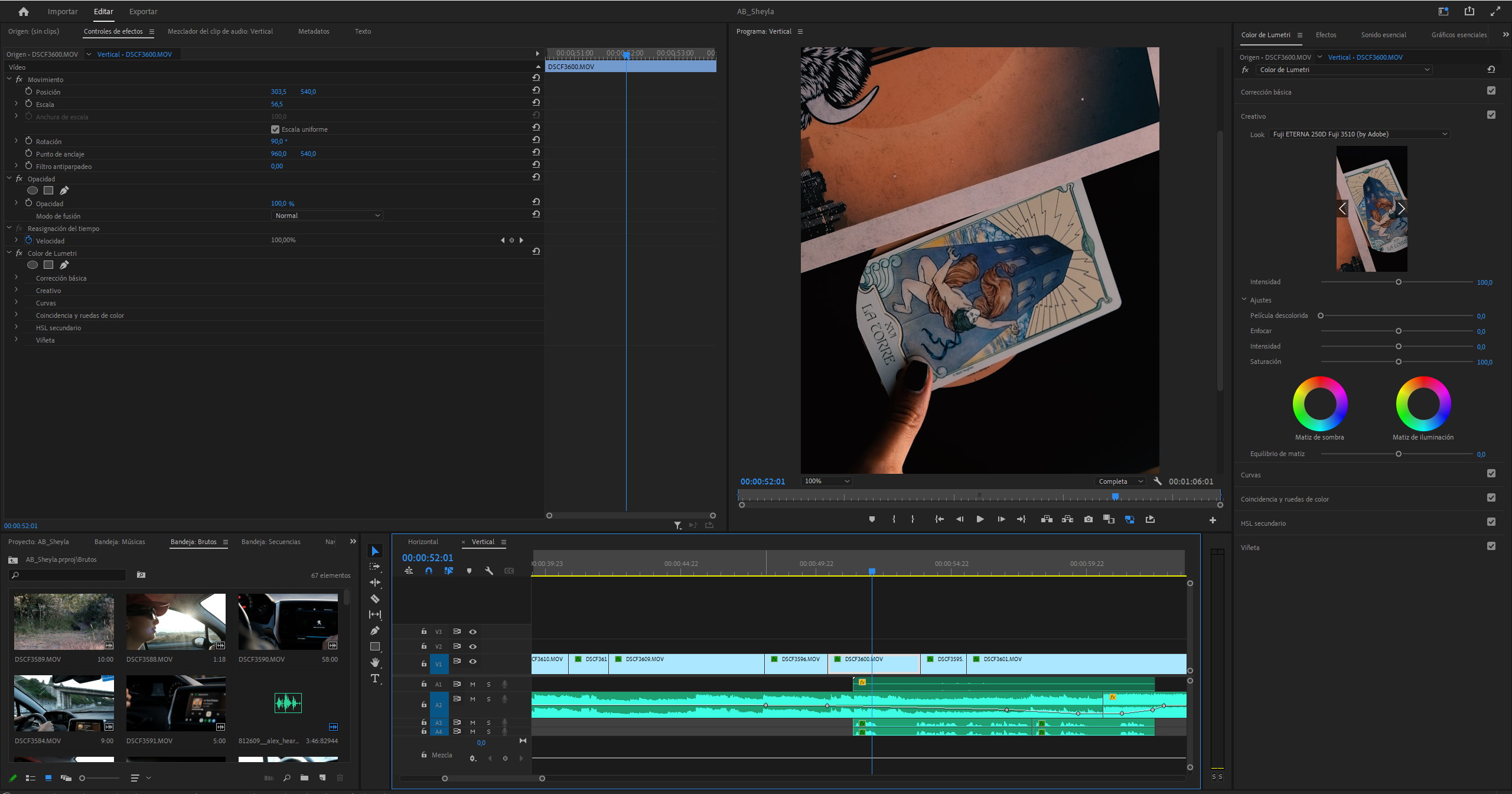Select the Razor tool

click(x=375, y=598)
